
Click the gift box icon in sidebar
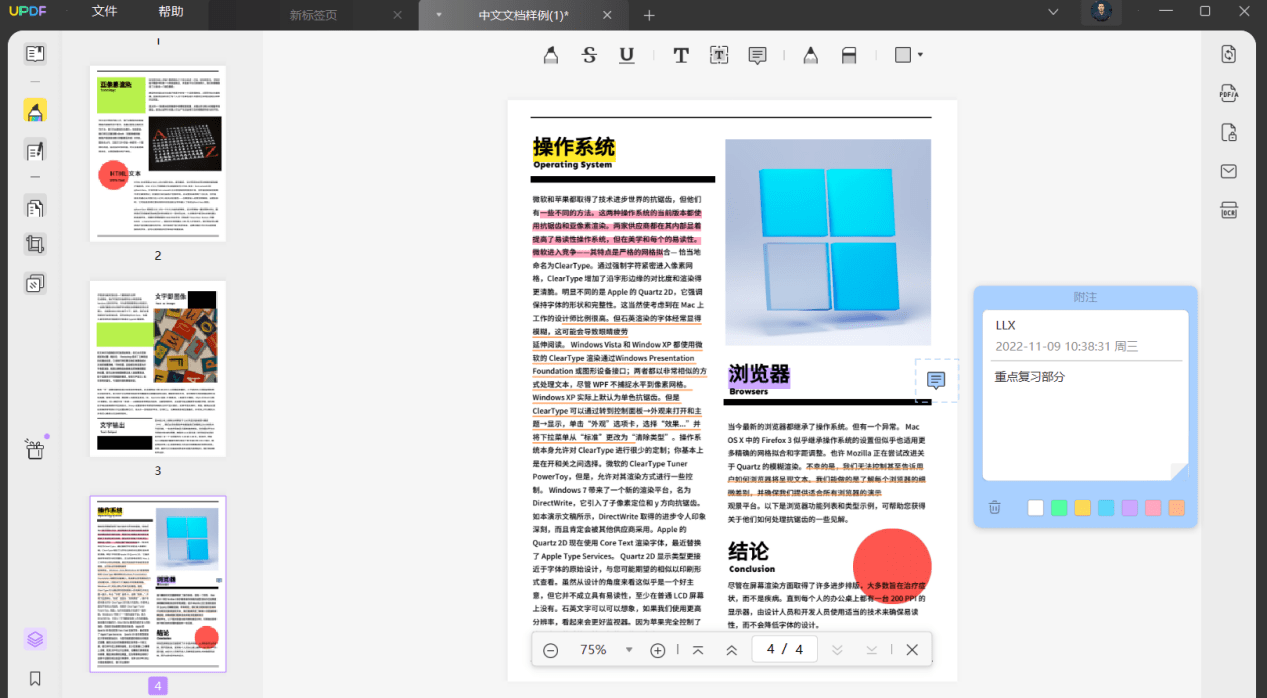pos(35,449)
